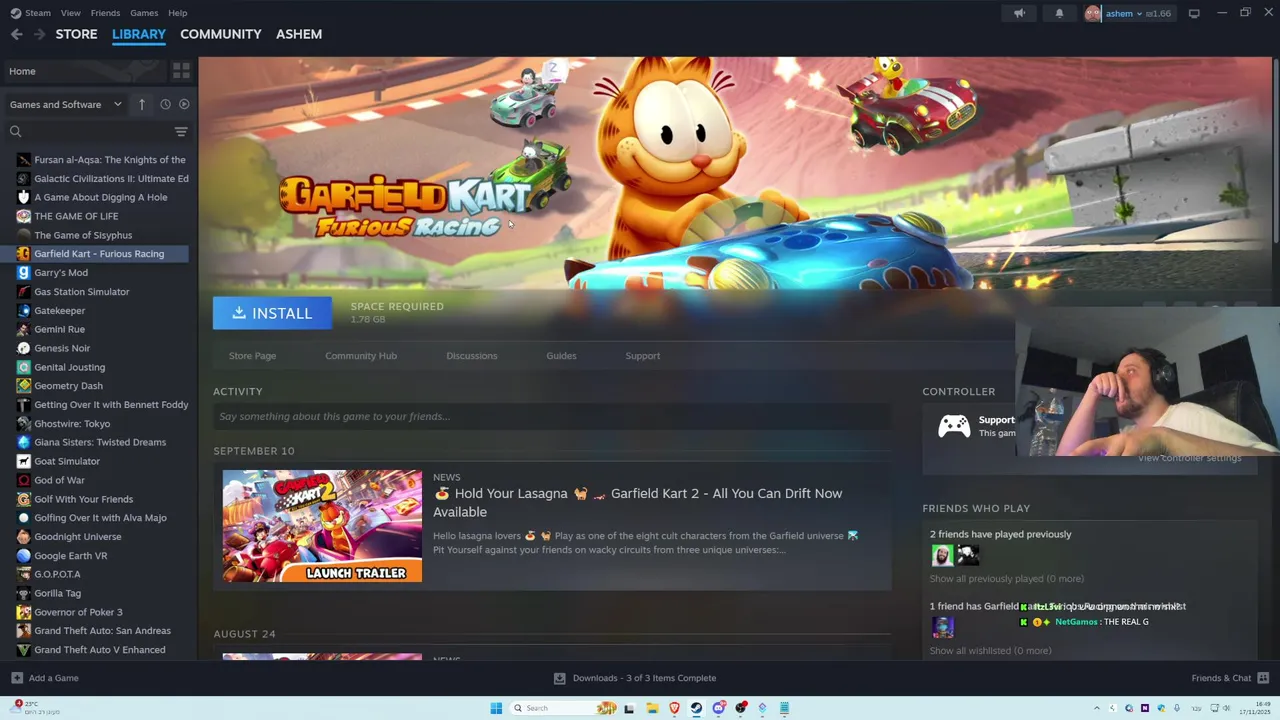Open the Community Hub link
This screenshot has height=720, width=1280.
pyautogui.click(x=361, y=356)
